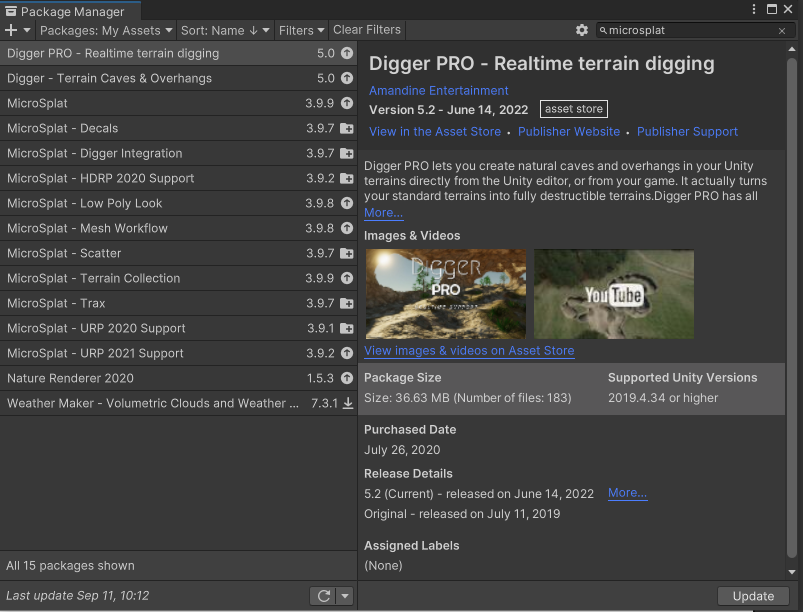Select the MicroSplat package row
The image size is (803, 612).
click(x=178, y=103)
